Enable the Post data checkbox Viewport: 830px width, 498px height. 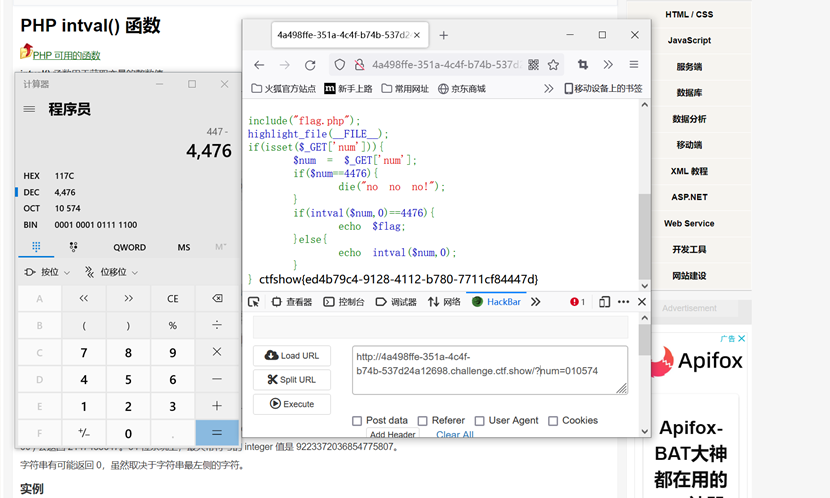point(357,421)
